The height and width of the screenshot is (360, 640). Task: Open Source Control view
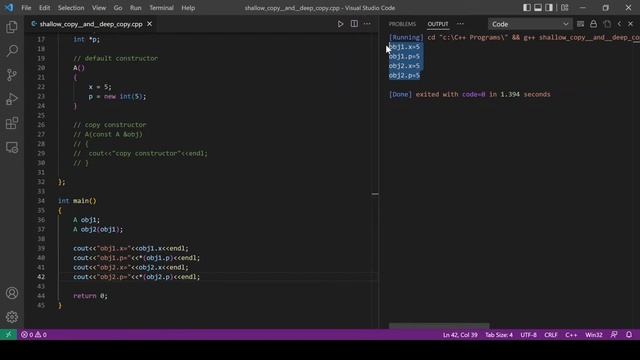tap(12, 75)
